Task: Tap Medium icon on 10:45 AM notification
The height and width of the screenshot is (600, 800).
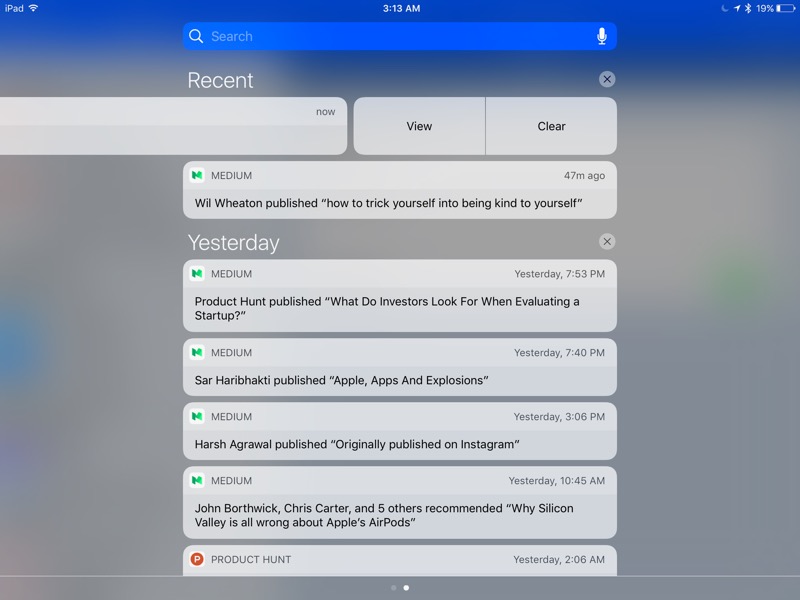Action: click(x=197, y=481)
